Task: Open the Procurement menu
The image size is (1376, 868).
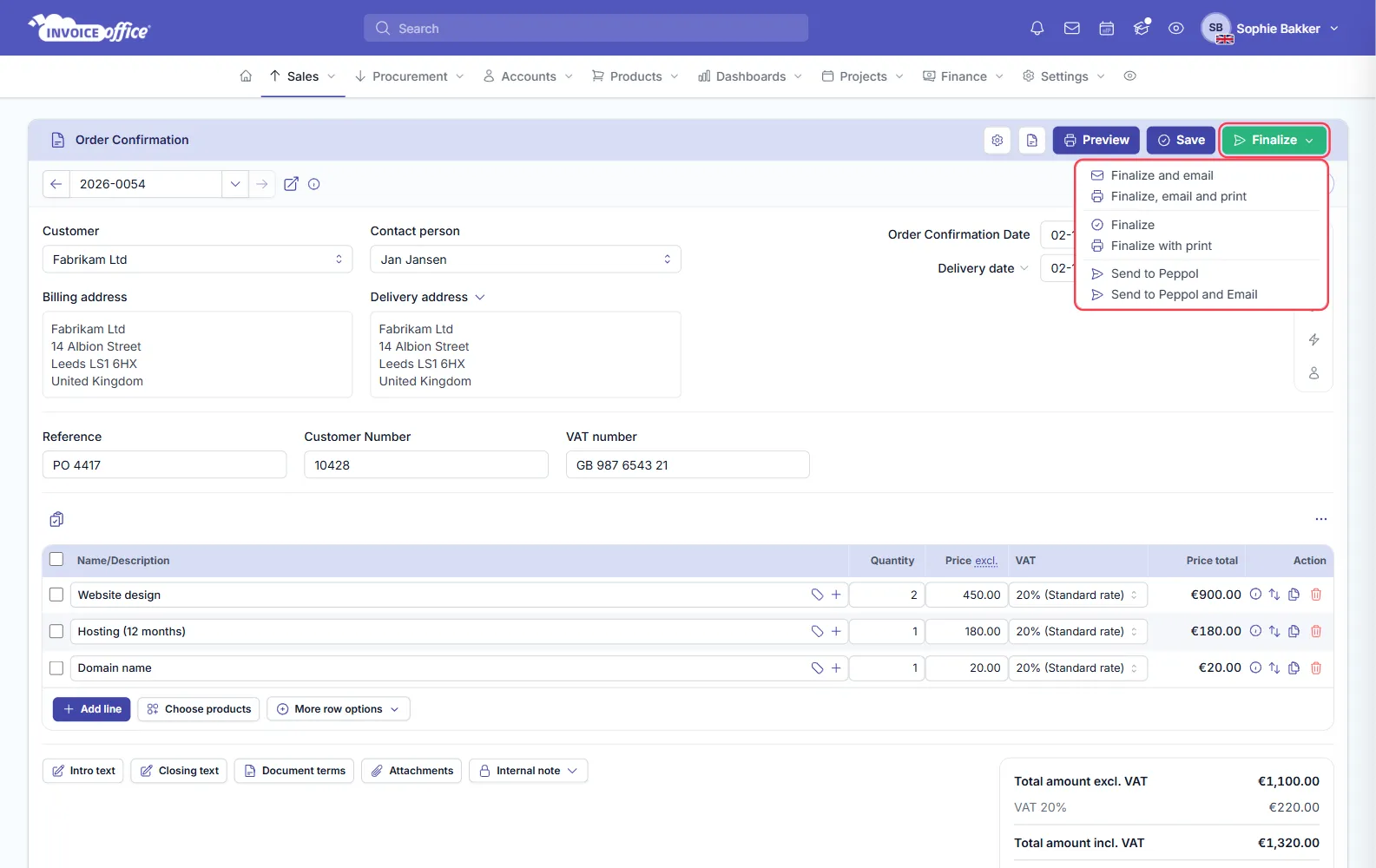Action: pyautogui.click(x=409, y=76)
